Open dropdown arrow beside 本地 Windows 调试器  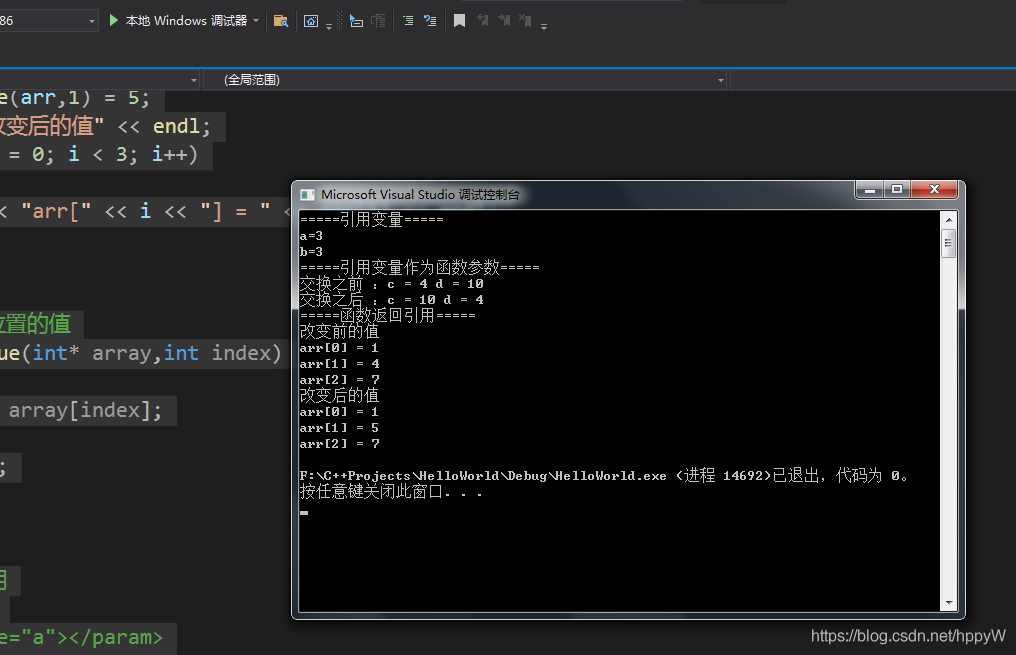pyautogui.click(x=256, y=21)
